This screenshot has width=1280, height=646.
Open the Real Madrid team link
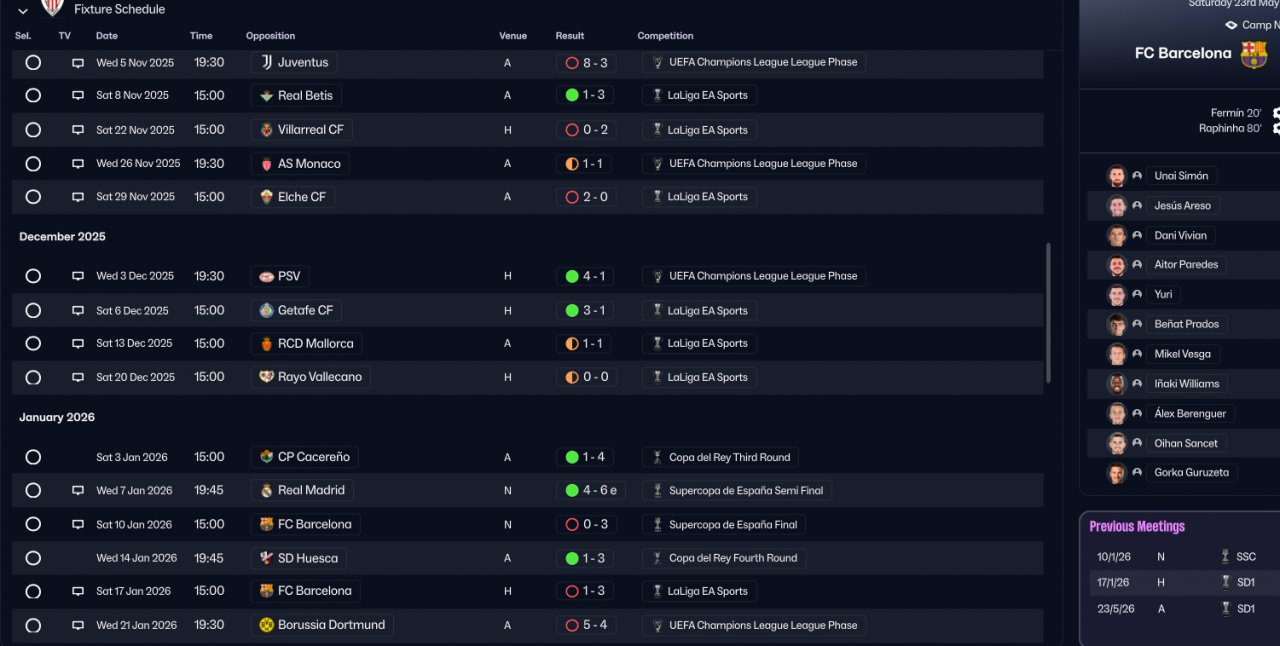pyautogui.click(x=311, y=491)
